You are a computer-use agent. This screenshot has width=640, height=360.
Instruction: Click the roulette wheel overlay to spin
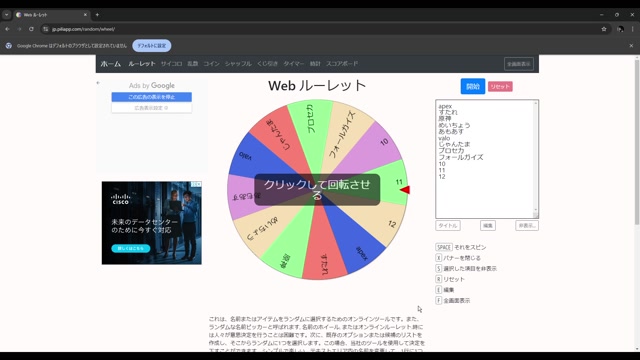(317, 190)
